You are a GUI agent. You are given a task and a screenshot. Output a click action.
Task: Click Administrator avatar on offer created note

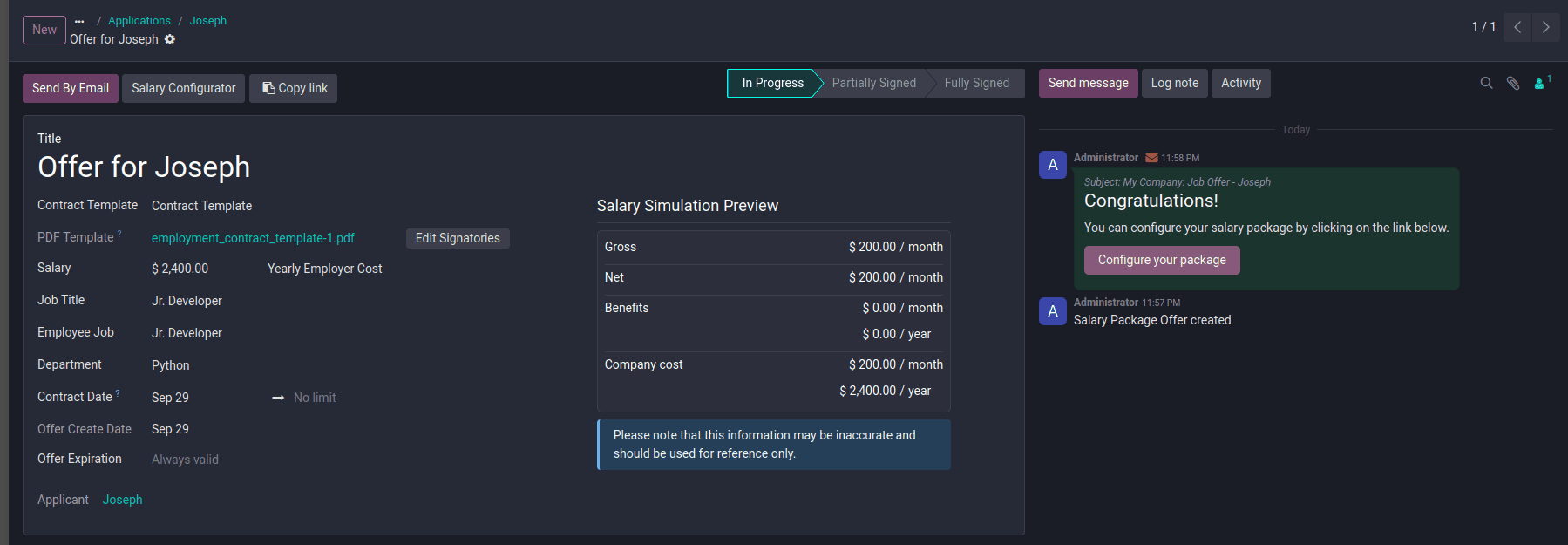tap(1053, 311)
